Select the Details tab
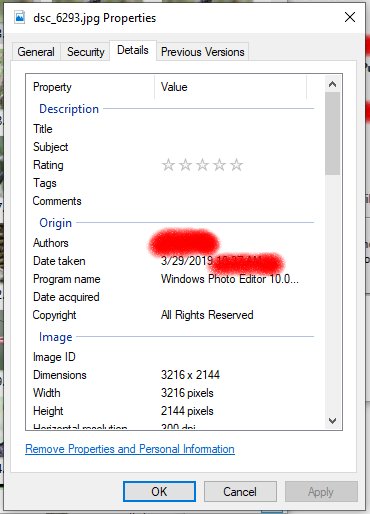Viewport: 370px width, 514px height. [133, 50]
